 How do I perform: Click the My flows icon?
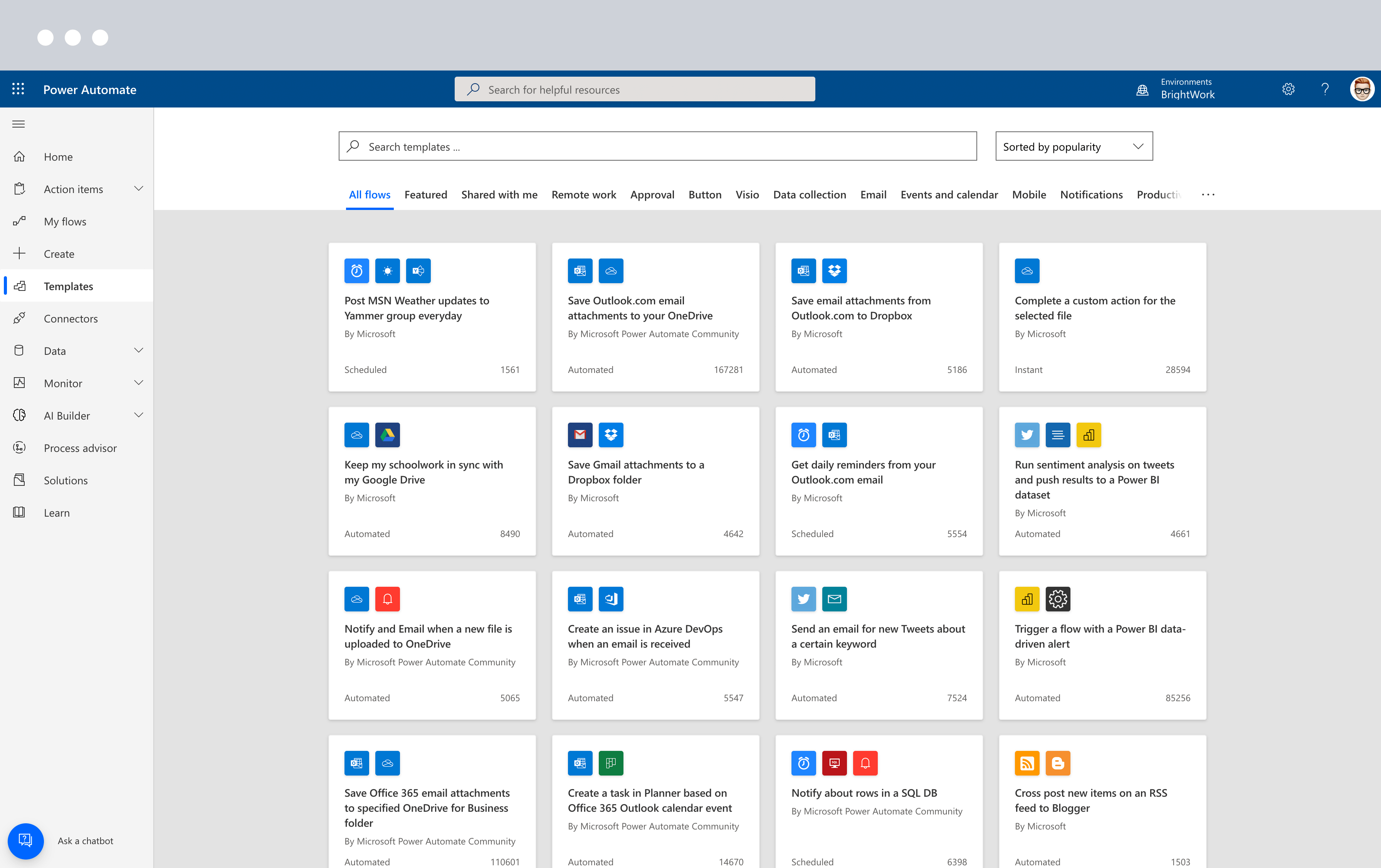pos(20,221)
